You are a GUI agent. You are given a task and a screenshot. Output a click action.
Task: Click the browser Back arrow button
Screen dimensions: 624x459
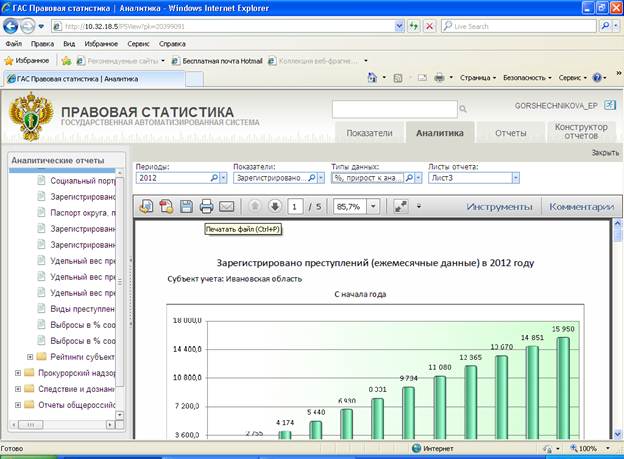[11, 26]
